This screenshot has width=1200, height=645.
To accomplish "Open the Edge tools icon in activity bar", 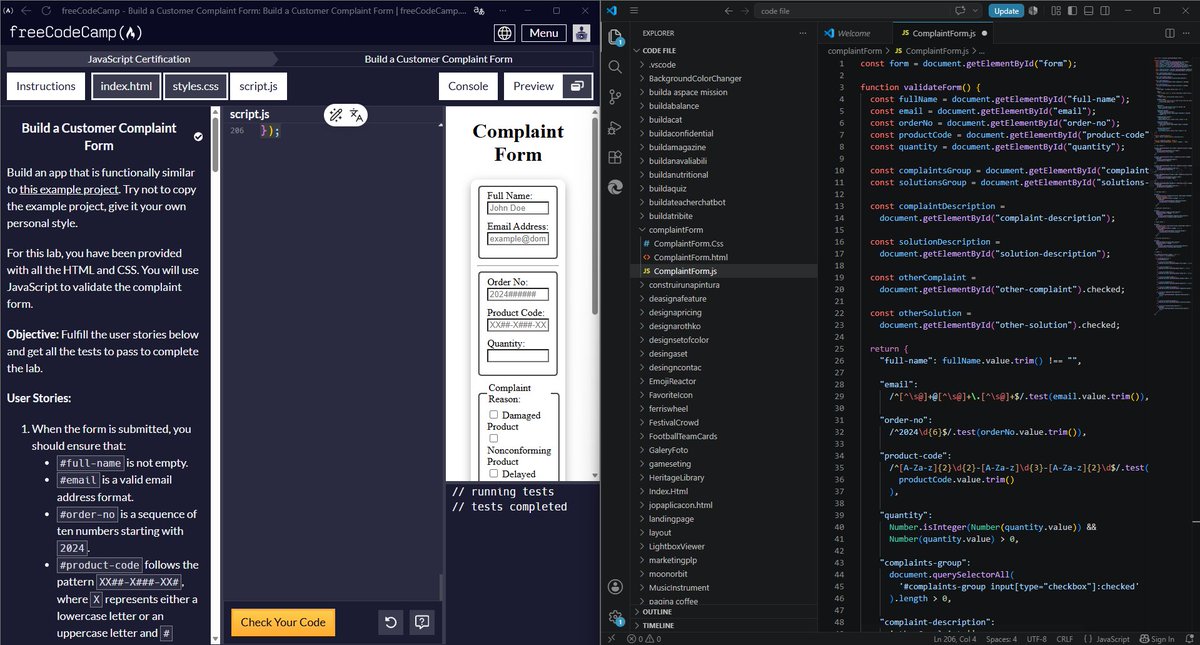I will 617,187.
